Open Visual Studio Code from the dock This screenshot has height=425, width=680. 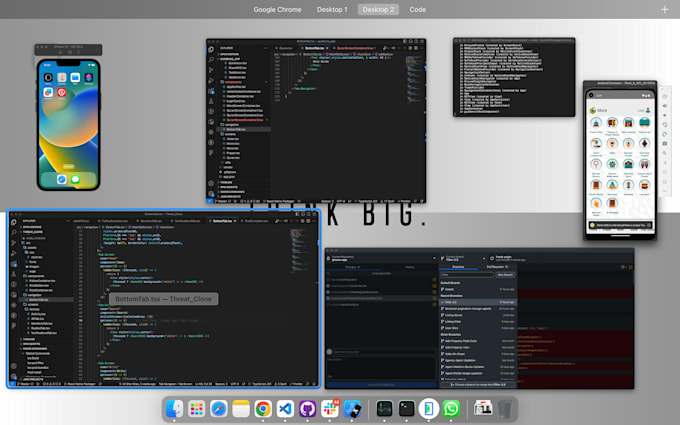[x=285, y=409]
